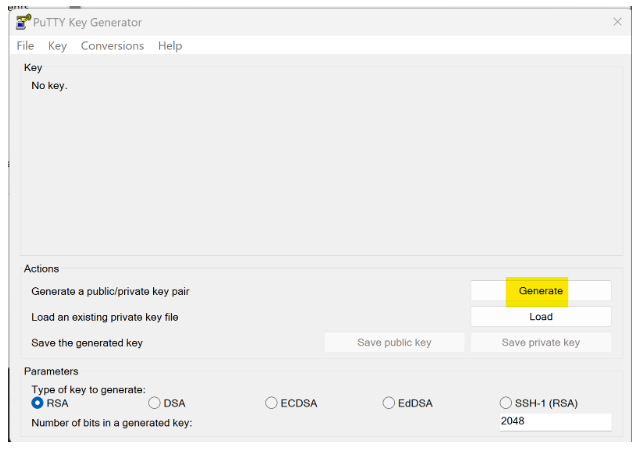Expand the Conversions menu
Image resolution: width=643 pixels, height=452 pixels.
click(x=112, y=46)
